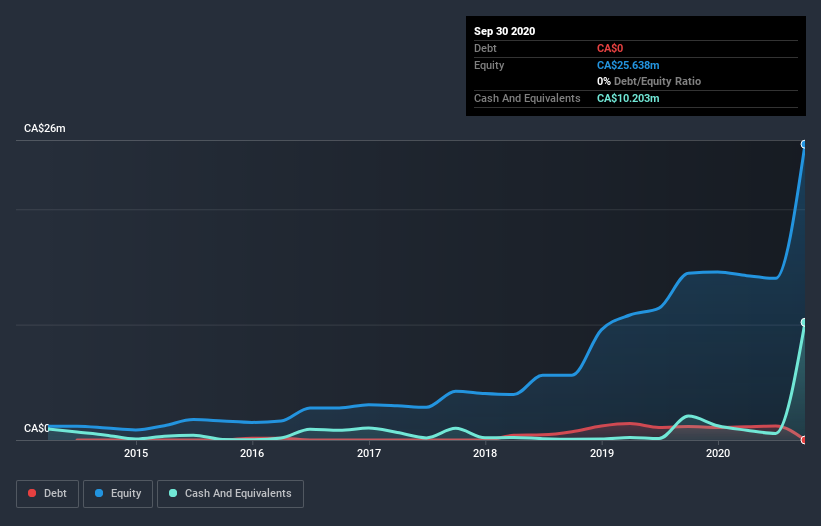Click the teal Cash And Equivalents legend dot

coord(173,493)
